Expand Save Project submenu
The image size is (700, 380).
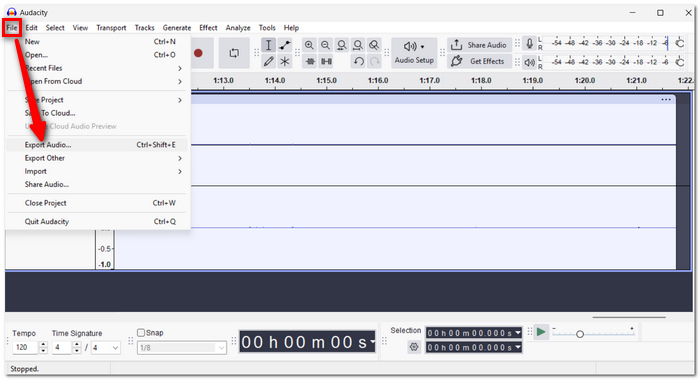point(97,100)
